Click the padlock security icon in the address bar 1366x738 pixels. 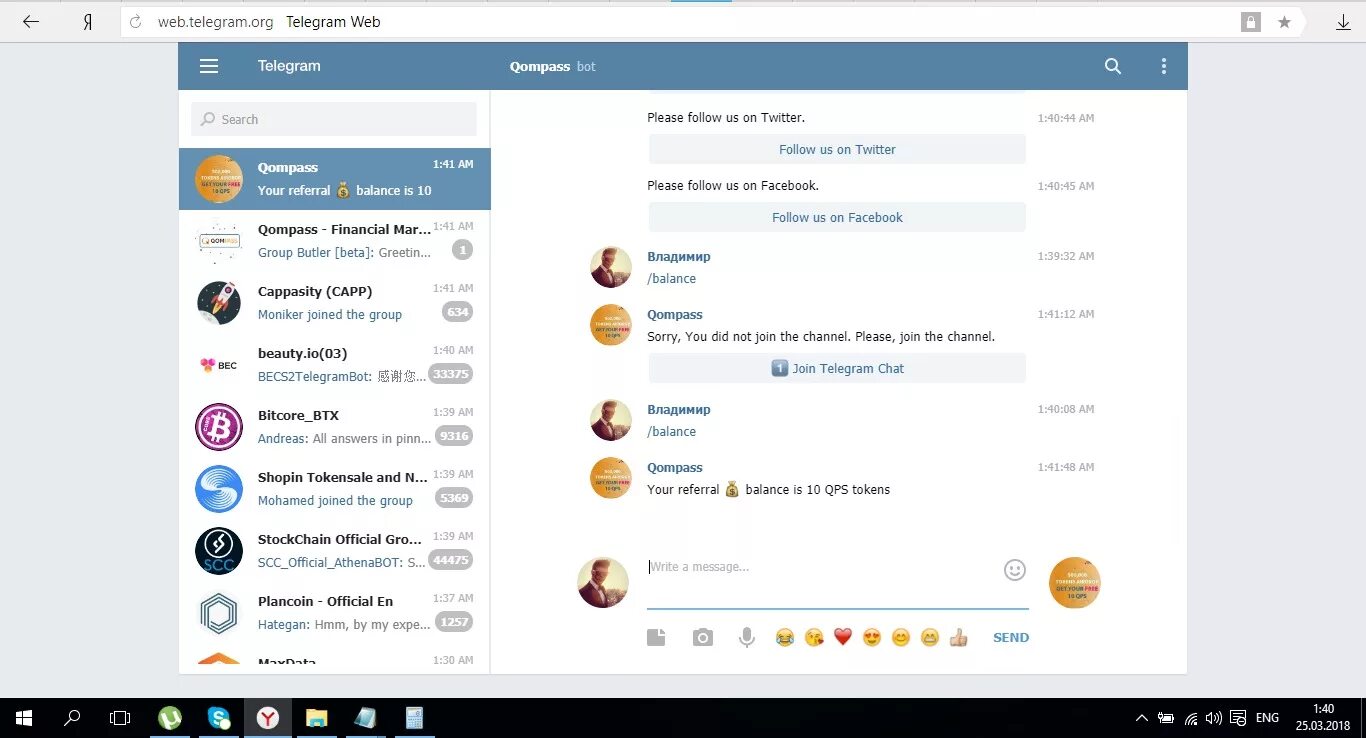(1250, 22)
